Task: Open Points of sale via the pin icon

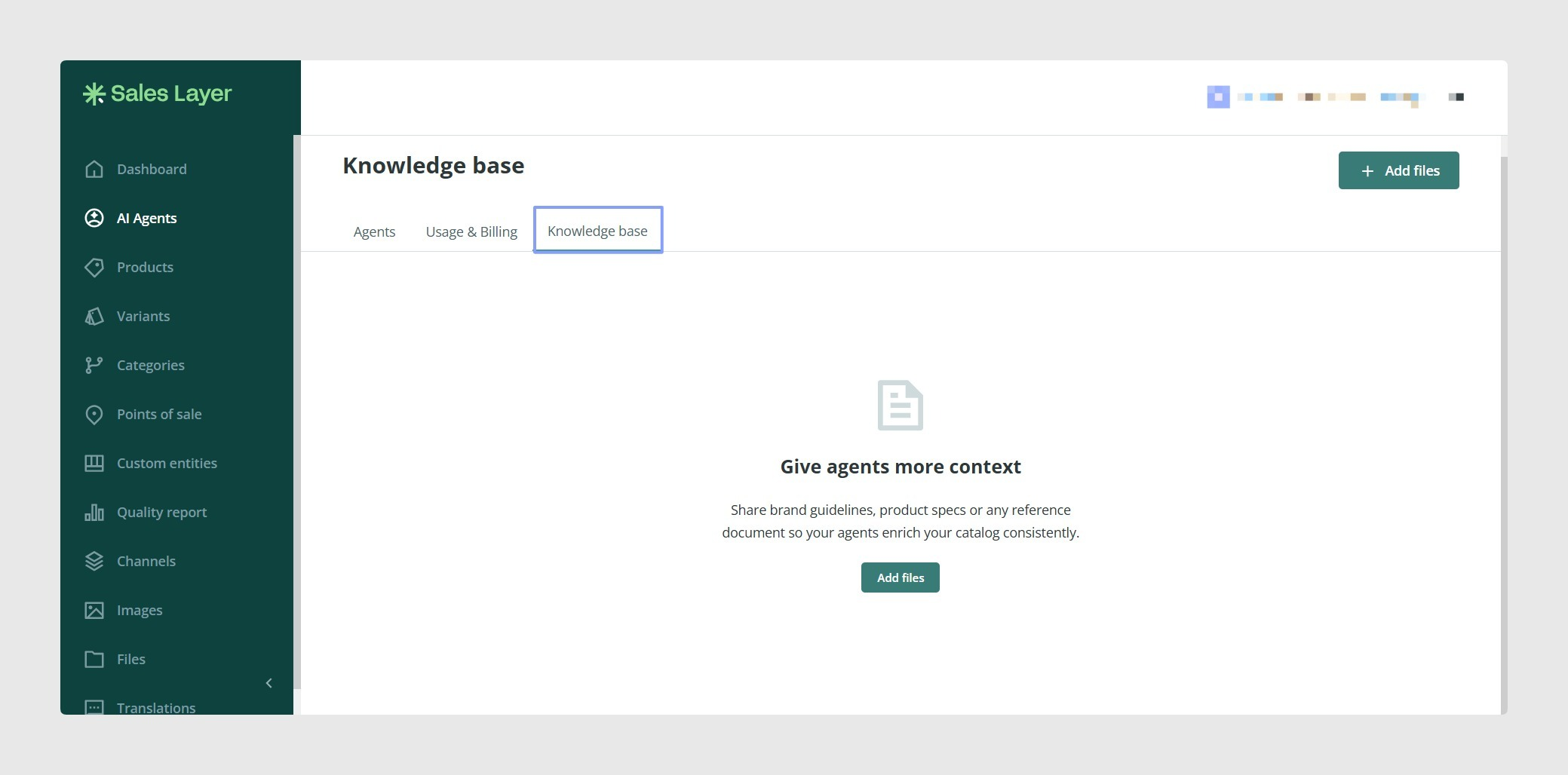Action: [94, 414]
